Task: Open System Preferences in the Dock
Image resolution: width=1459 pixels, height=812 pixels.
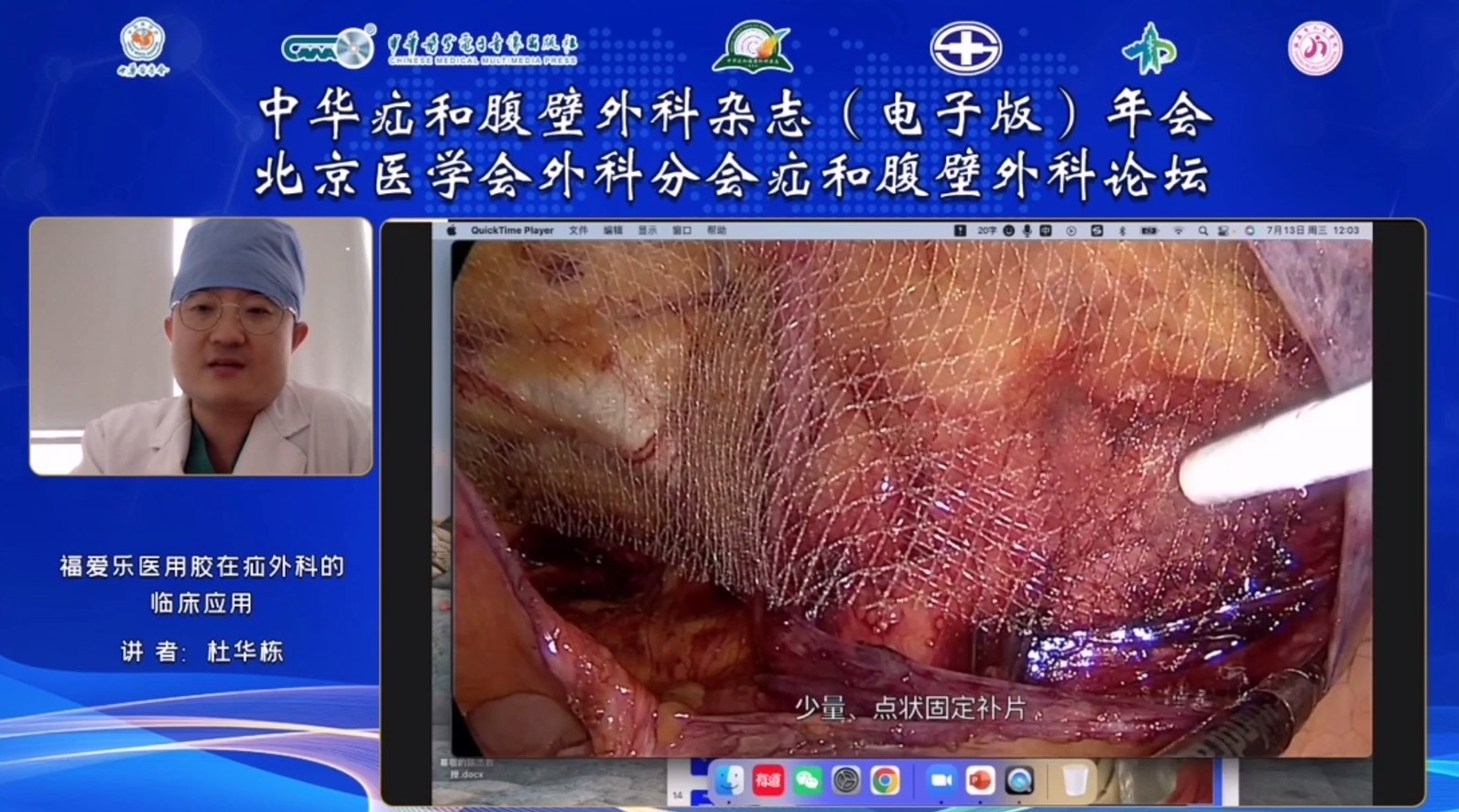Action: [845, 781]
